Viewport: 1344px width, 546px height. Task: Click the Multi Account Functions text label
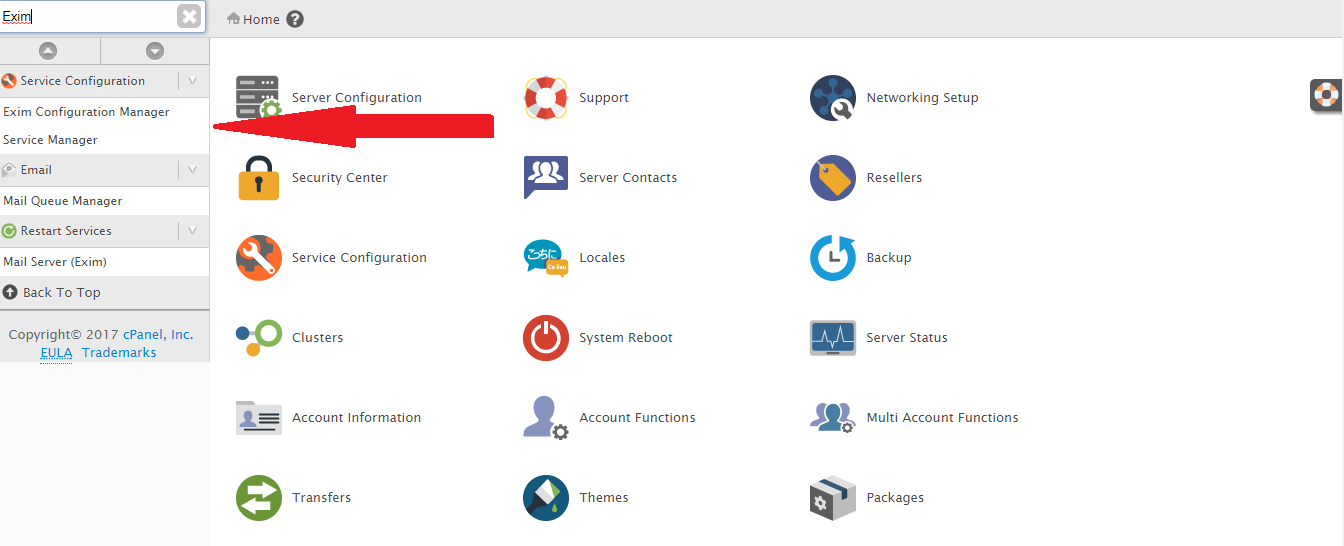[942, 418]
